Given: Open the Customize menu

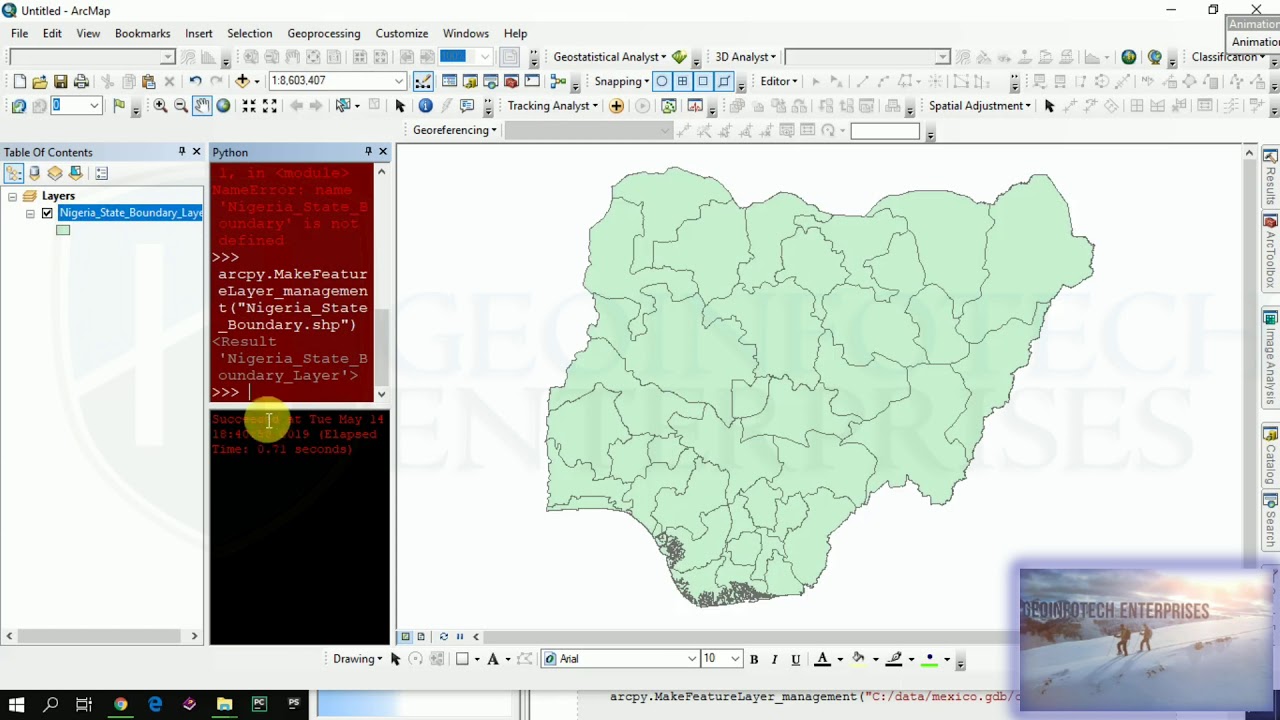Looking at the screenshot, I should 401,33.
